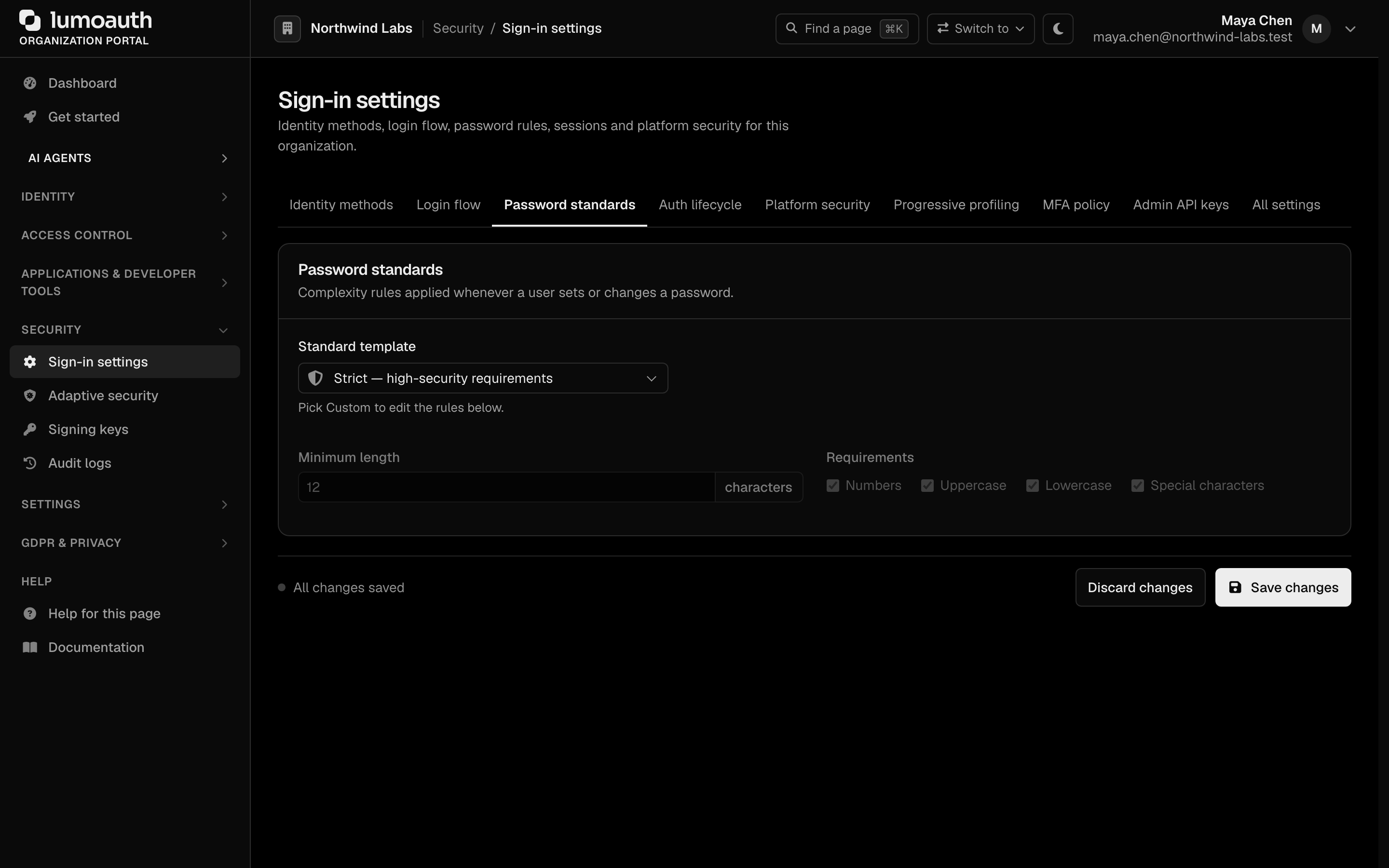The width and height of the screenshot is (1389, 868).
Task: Open the Standard template dropdown
Action: tap(483, 379)
